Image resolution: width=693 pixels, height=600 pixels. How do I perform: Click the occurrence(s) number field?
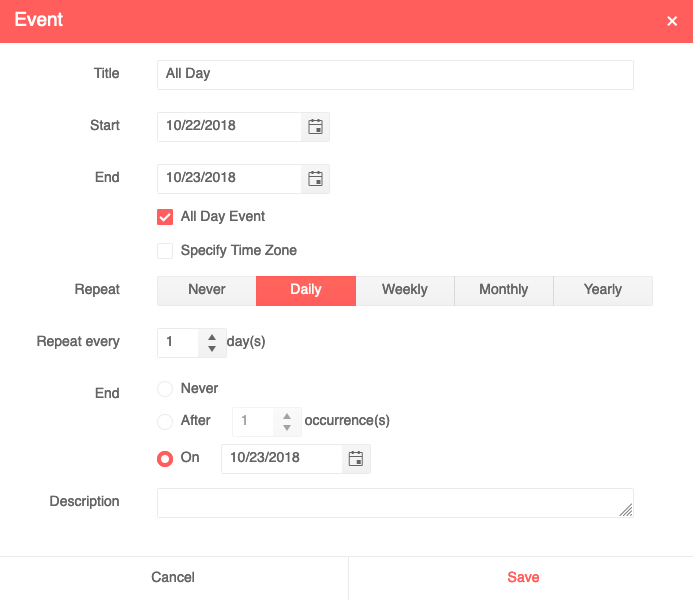pyautogui.click(x=253, y=422)
